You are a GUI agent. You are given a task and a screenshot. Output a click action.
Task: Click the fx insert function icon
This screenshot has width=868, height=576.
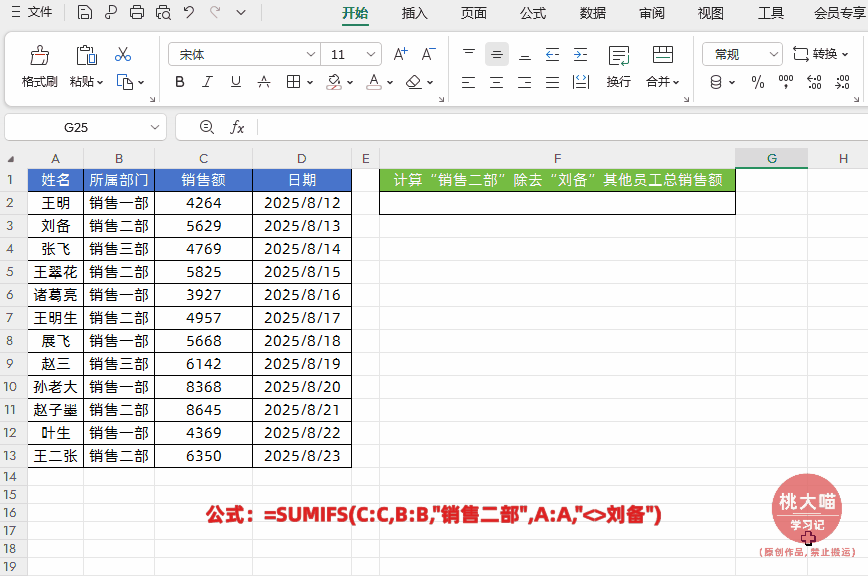[x=237, y=127]
